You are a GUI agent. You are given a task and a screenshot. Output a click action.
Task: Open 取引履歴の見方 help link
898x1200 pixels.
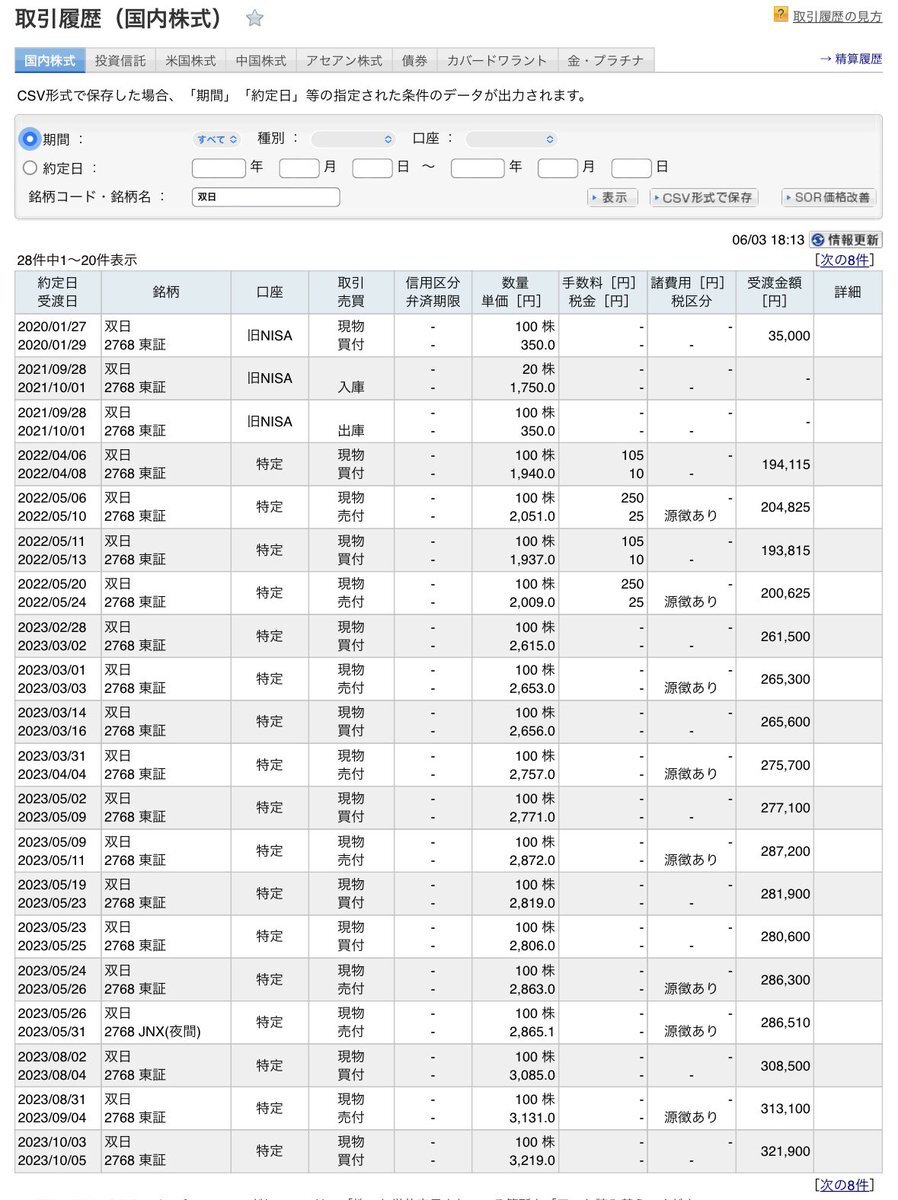point(837,16)
